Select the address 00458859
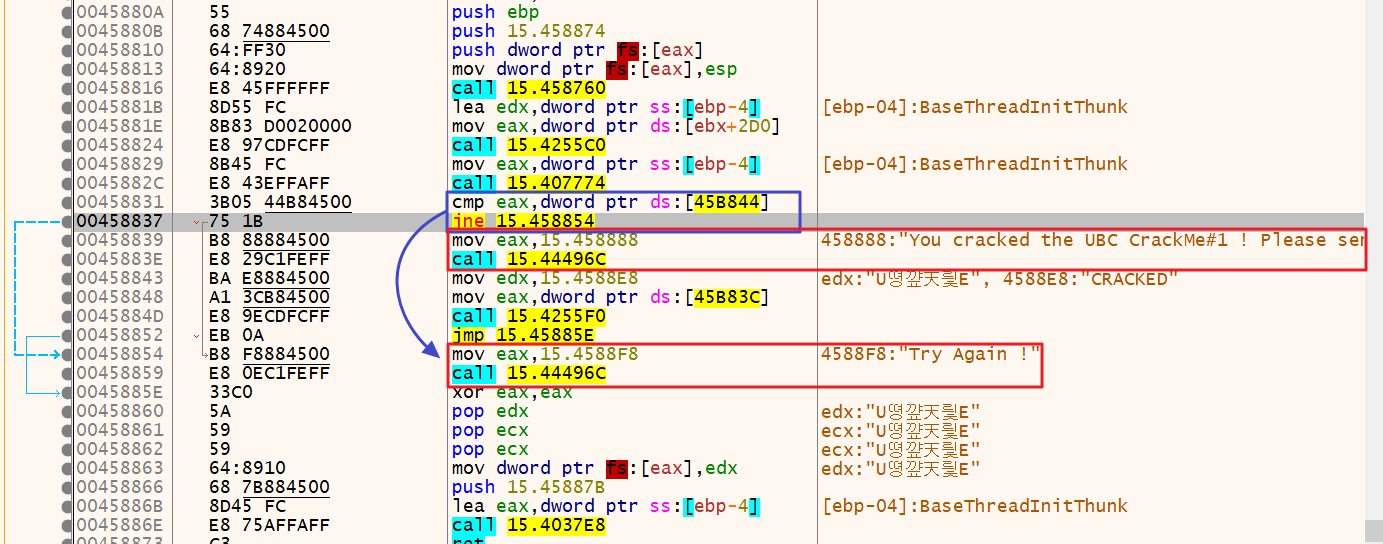The image size is (1383, 544). point(120,373)
